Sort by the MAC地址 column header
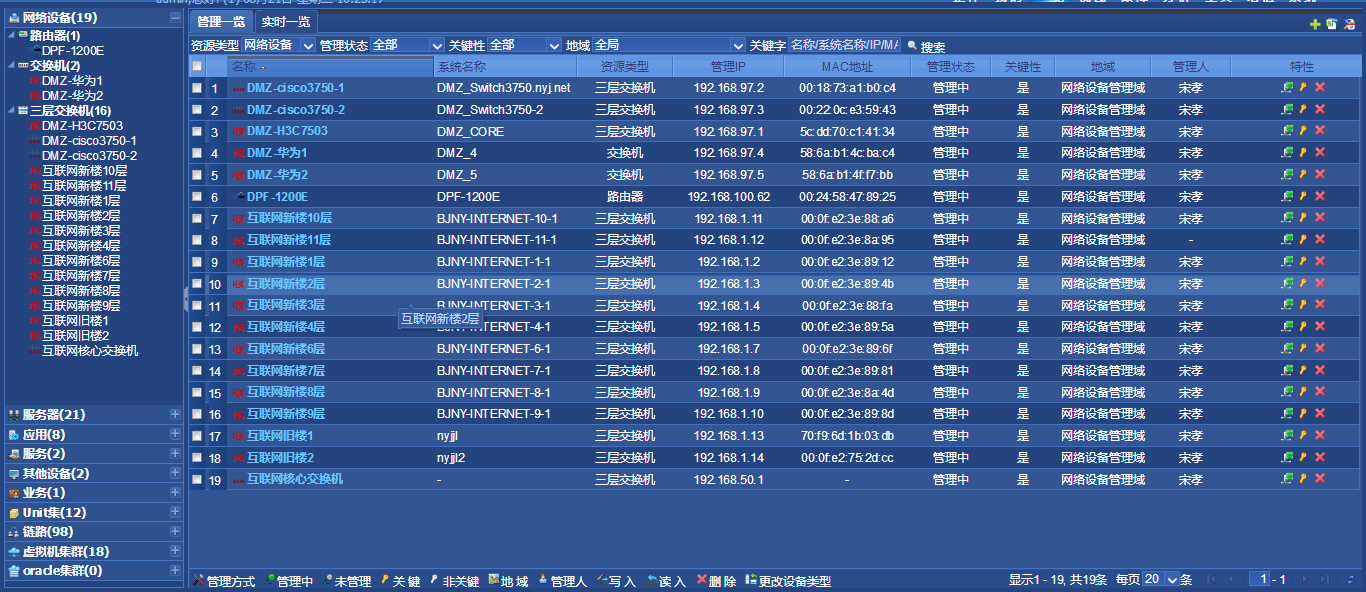Viewport: 1366px width, 592px height. (847, 67)
